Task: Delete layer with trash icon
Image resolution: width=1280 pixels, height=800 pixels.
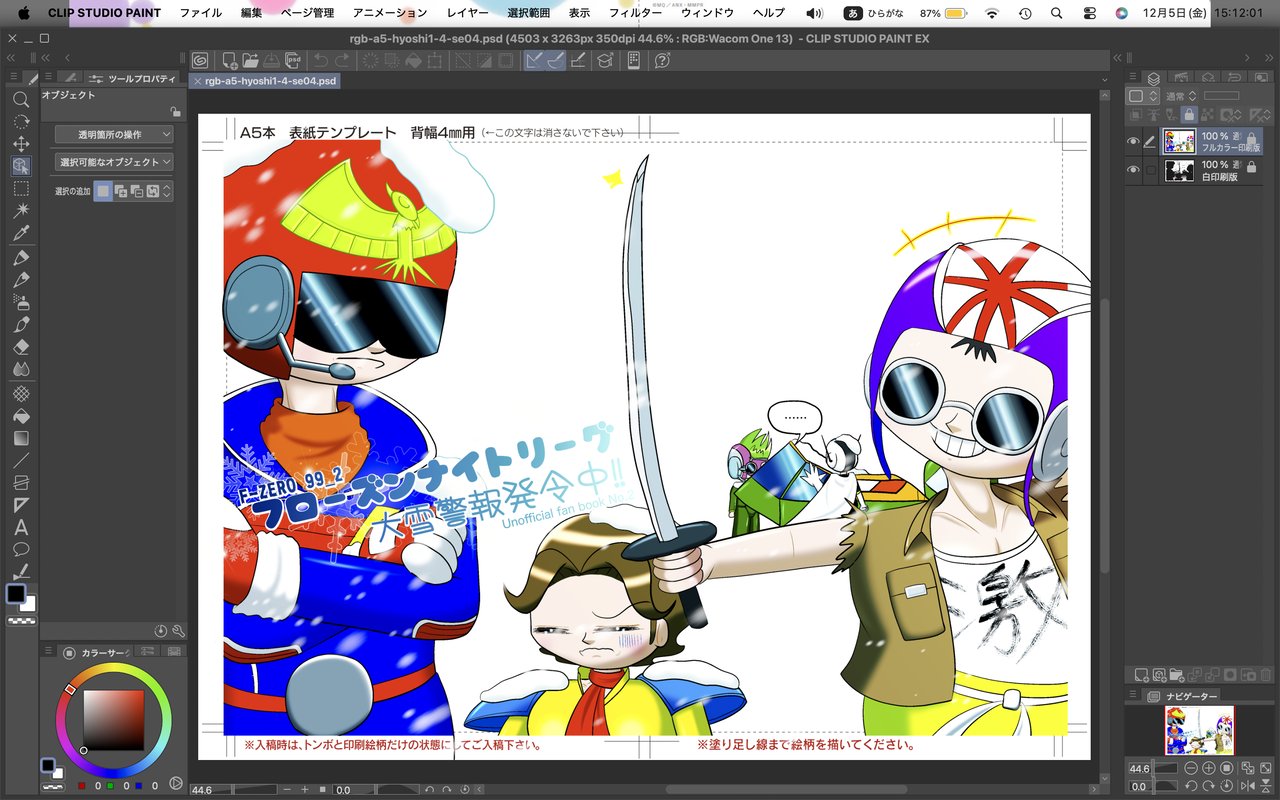Action: 1266,676
